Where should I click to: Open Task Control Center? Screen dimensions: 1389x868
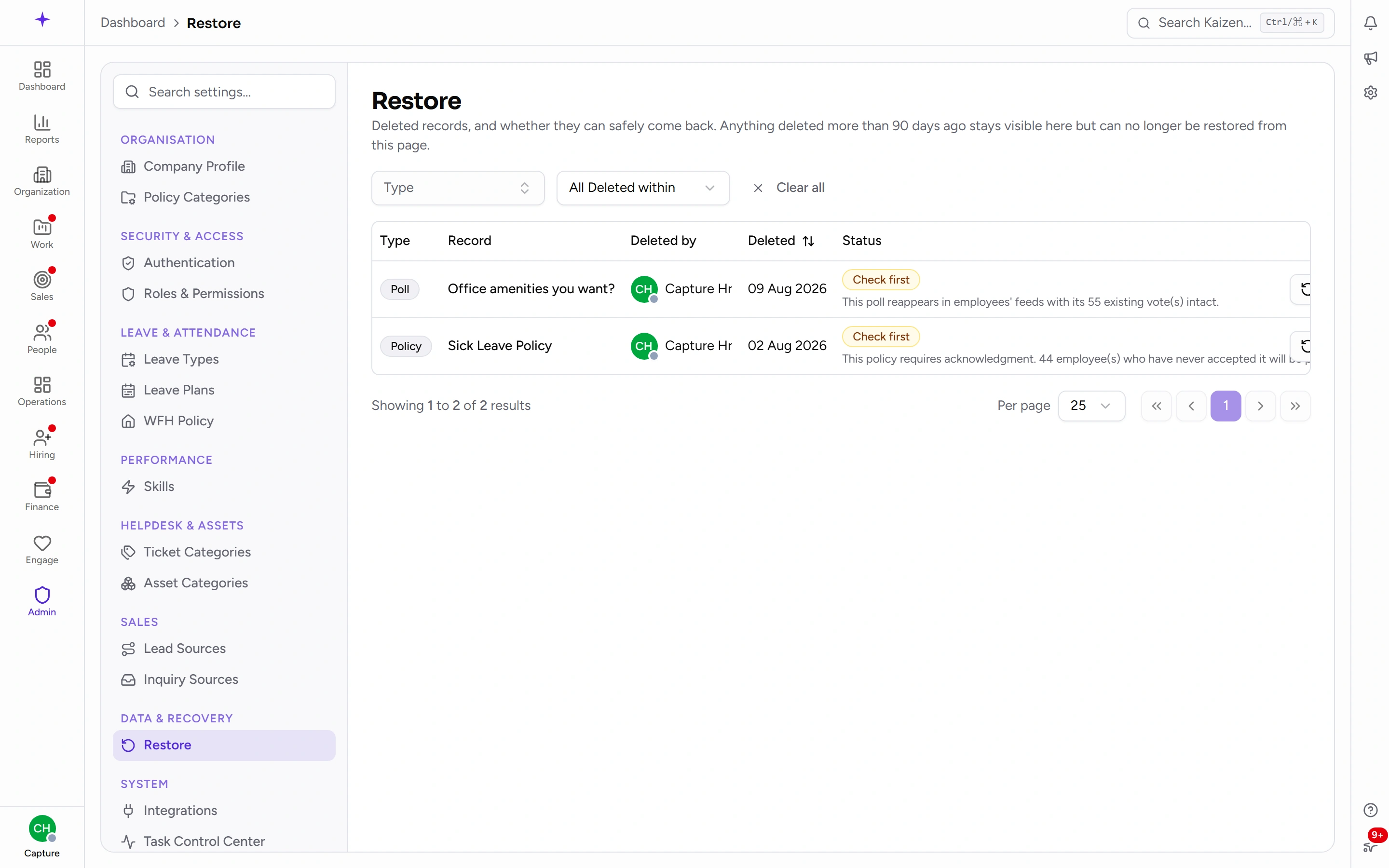coord(224,841)
